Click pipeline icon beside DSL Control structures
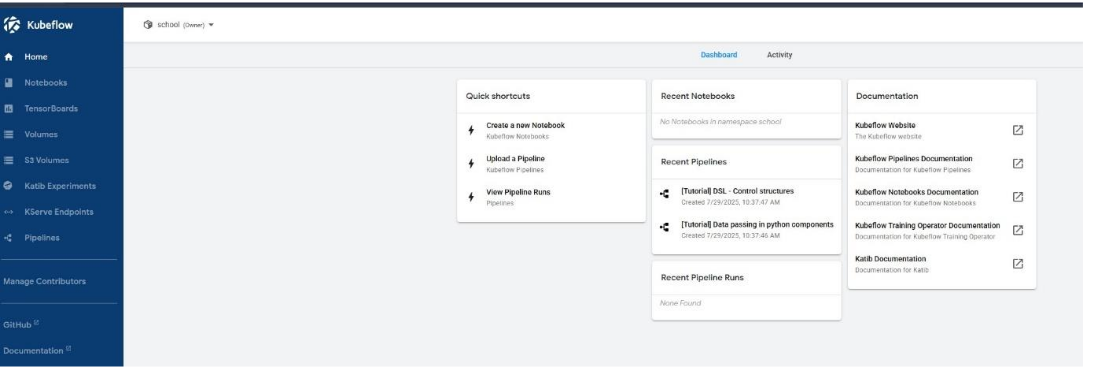Screen dimensions: 1106x377 click(664, 193)
